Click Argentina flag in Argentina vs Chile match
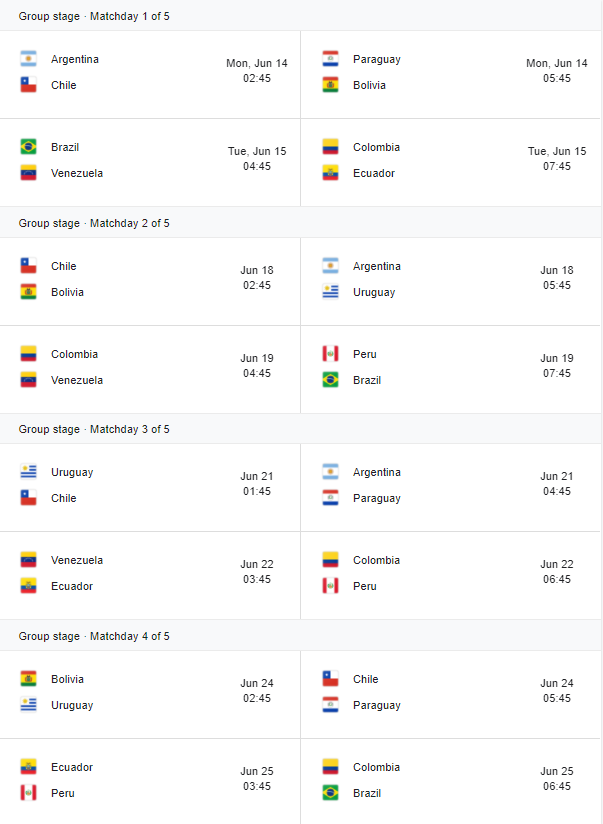 pos(28,59)
